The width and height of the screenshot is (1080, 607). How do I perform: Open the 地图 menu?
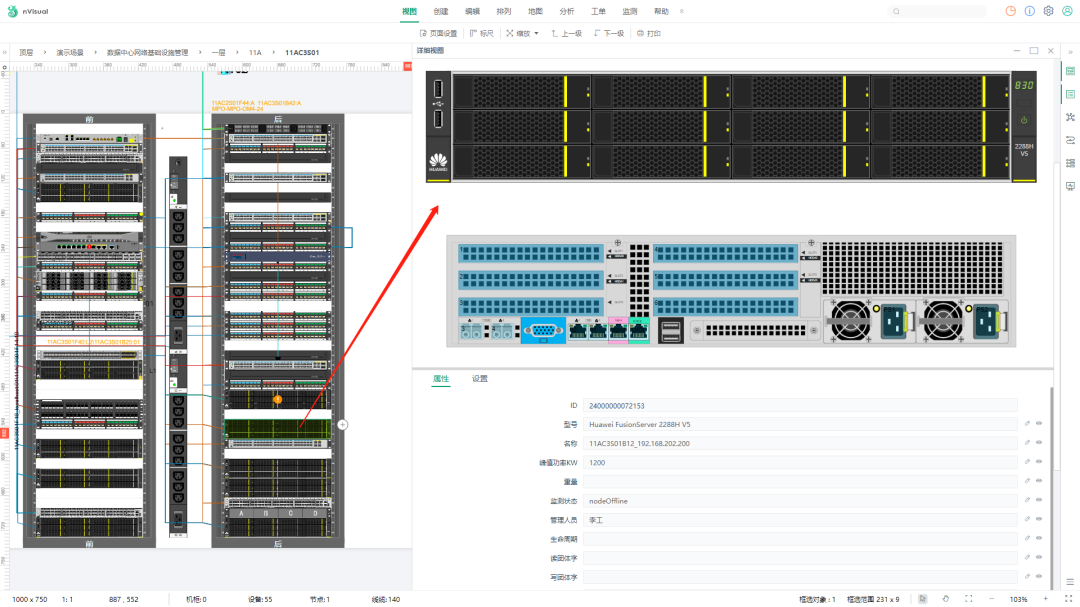(535, 11)
